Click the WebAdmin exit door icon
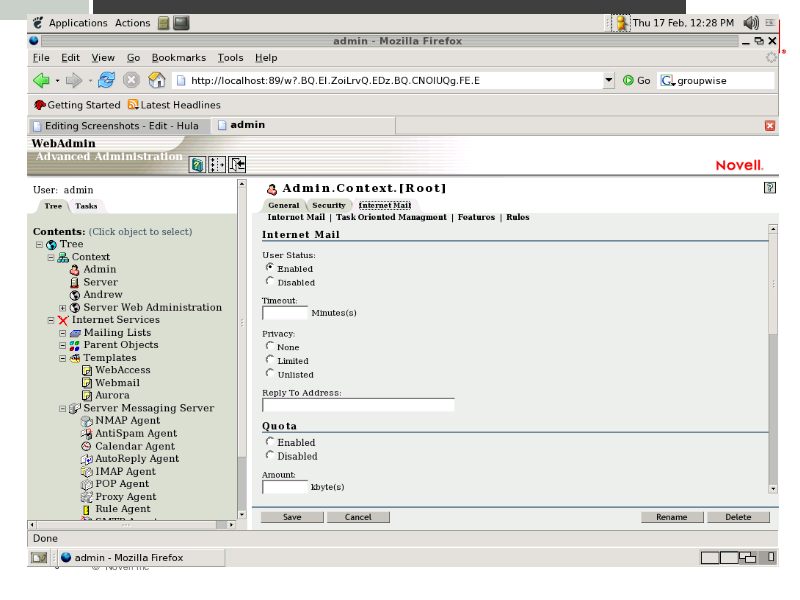 tap(237, 165)
